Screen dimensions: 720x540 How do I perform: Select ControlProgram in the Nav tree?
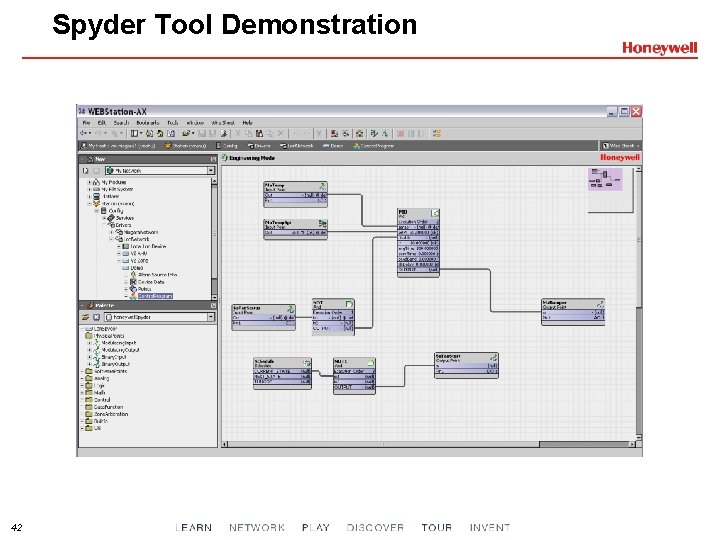(x=155, y=296)
